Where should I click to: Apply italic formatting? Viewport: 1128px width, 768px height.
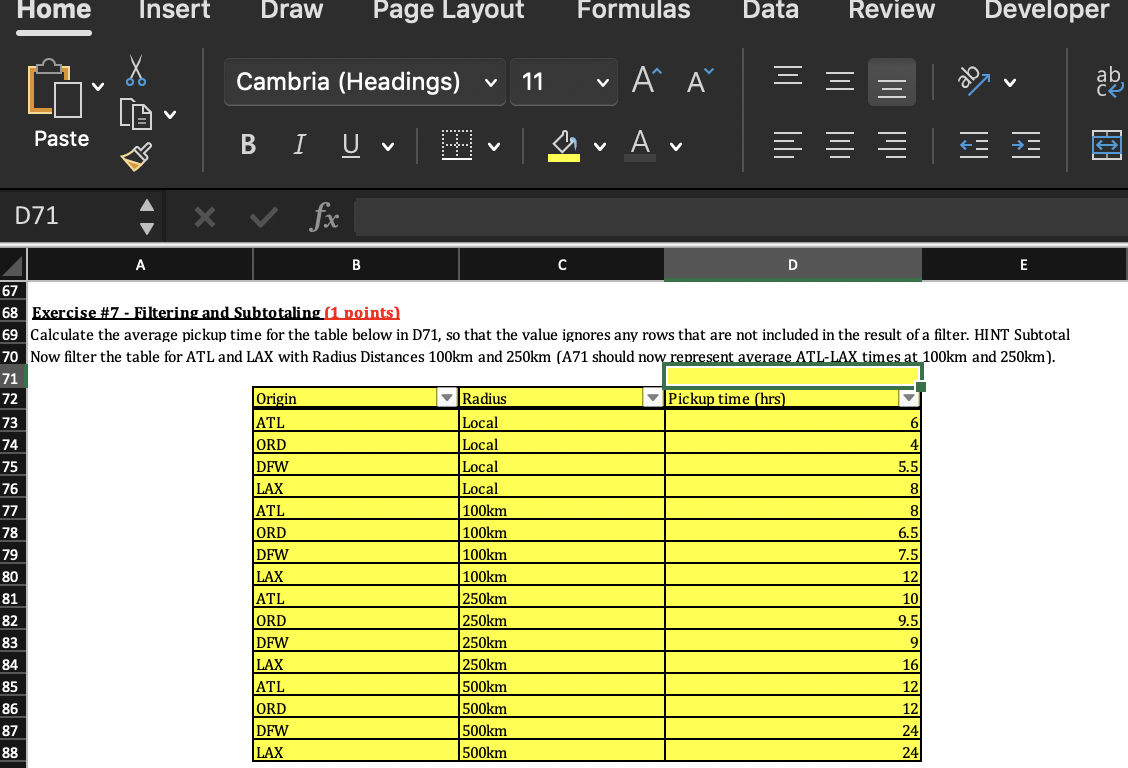pyautogui.click(x=298, y=144)
